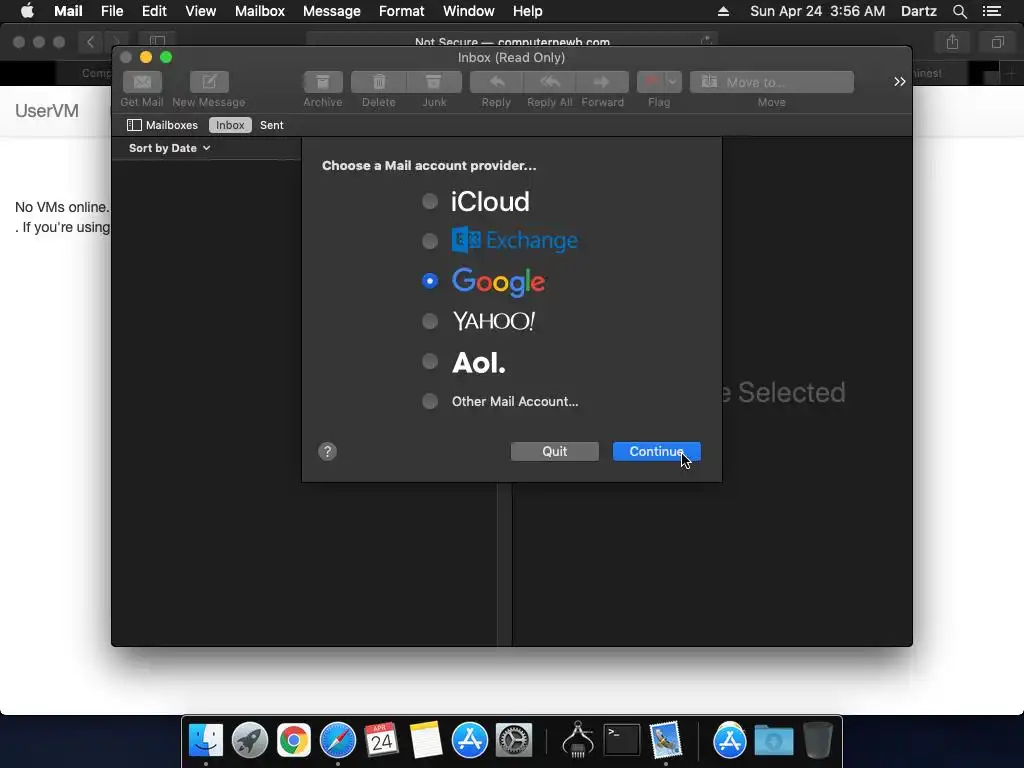
Task: Click the red Flag icon
Action: [650, 82]
